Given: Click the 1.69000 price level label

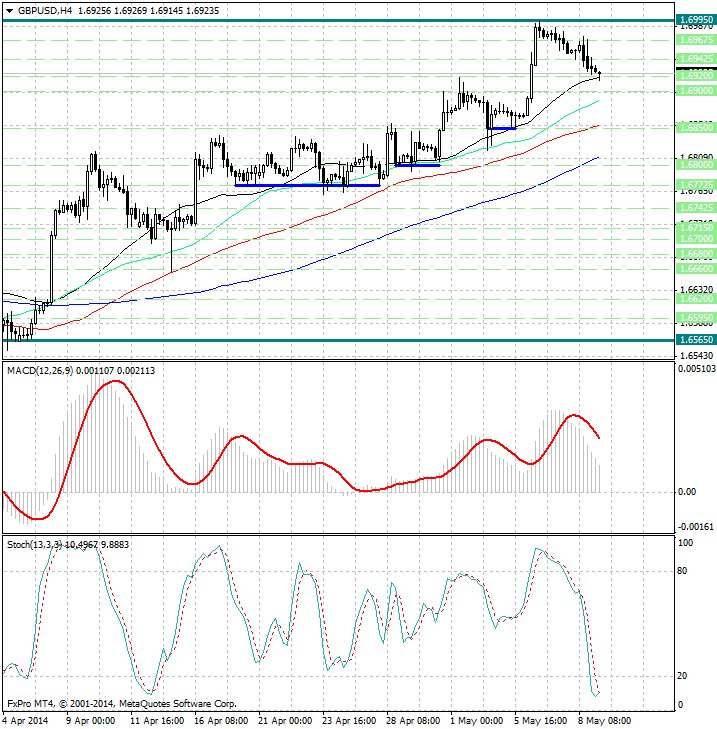Looking at the screenshot, I should pos(696,91).
